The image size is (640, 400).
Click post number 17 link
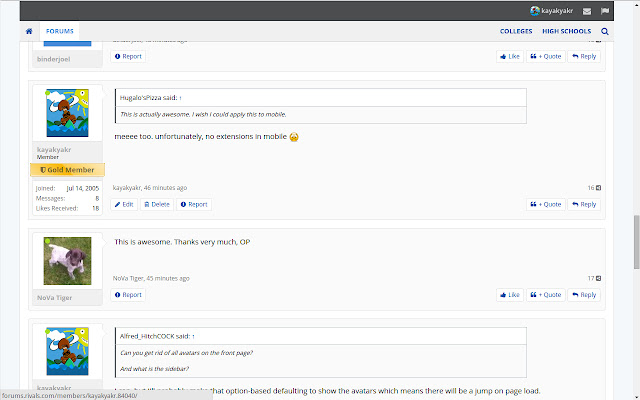(591, 278)
